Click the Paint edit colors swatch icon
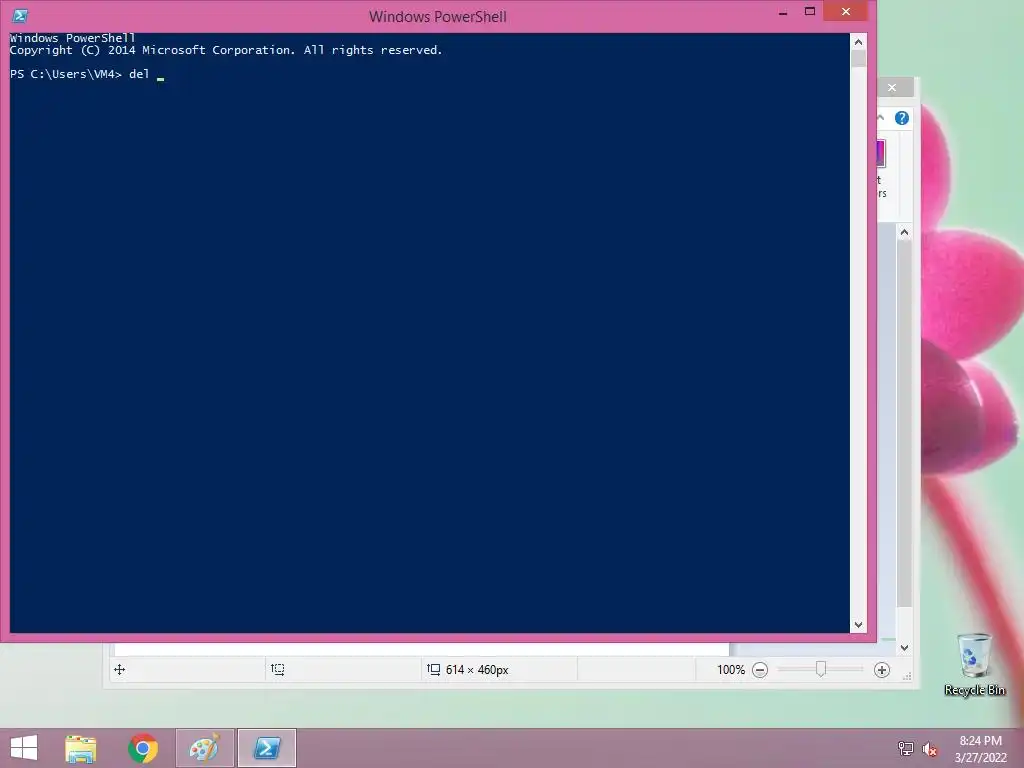The width and height of the screenshot is (1024, 768). (x=880, y=153)
